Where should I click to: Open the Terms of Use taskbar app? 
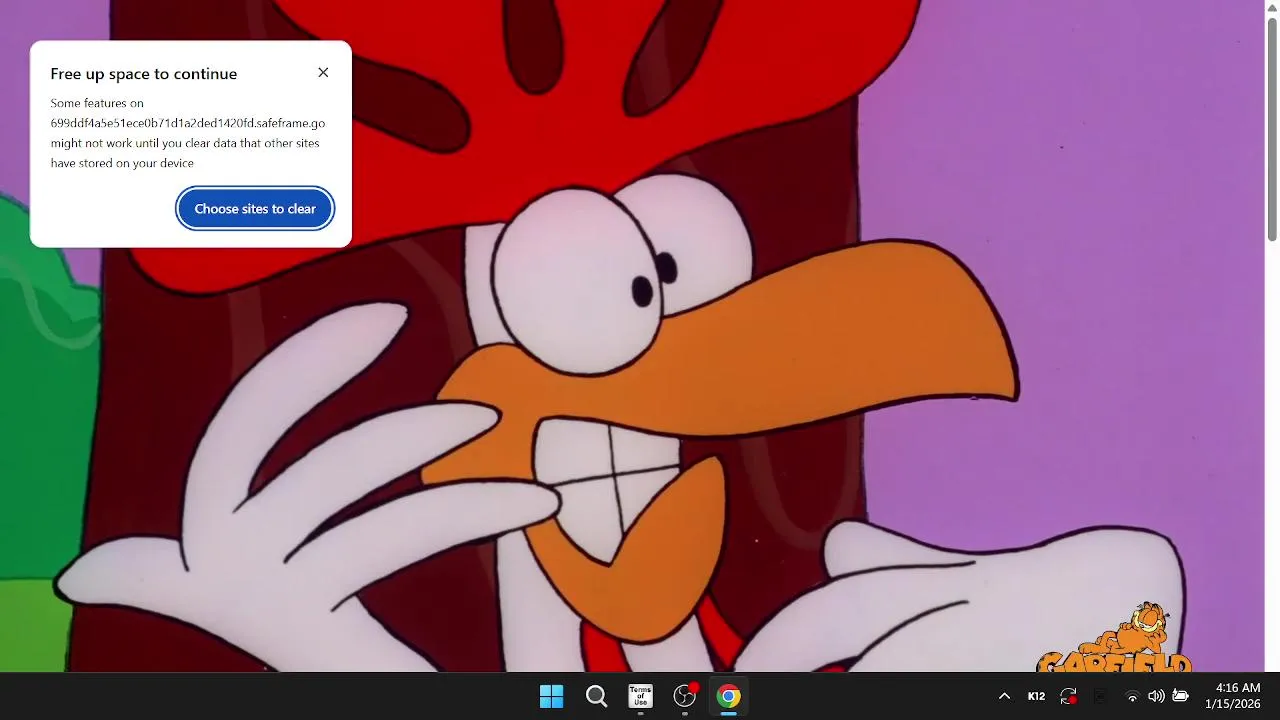(x=640, y=696)
